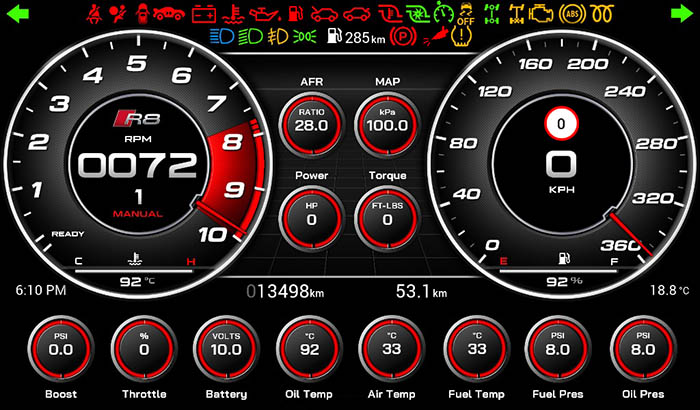Screen dimensions: 700x410
Task: Tap the red parking brake icon
Action: click(x=403, y=37)
